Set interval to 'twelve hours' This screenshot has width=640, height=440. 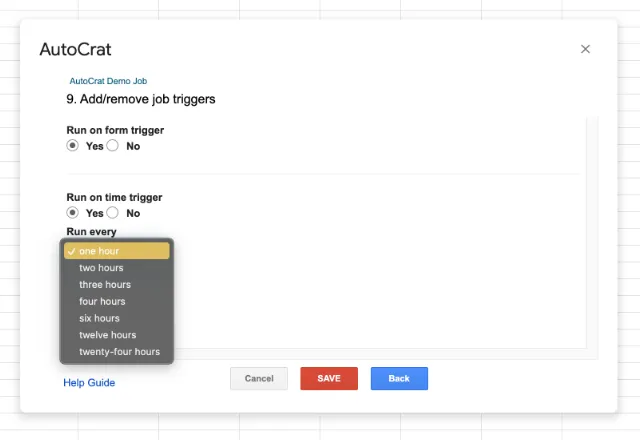pos(107,335)
